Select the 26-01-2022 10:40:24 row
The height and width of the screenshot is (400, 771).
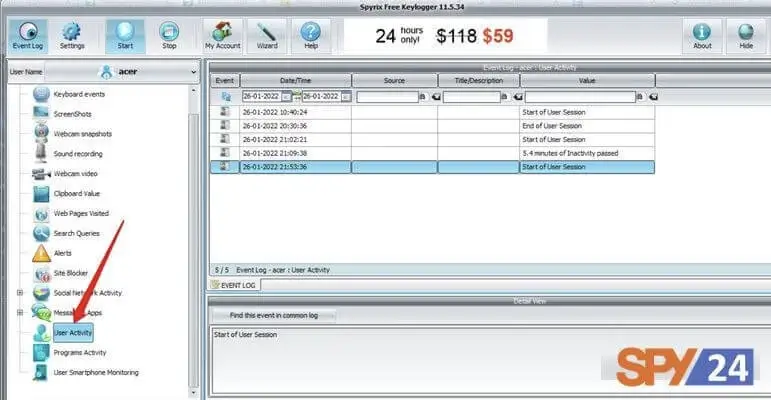click(x=433, y=112)
